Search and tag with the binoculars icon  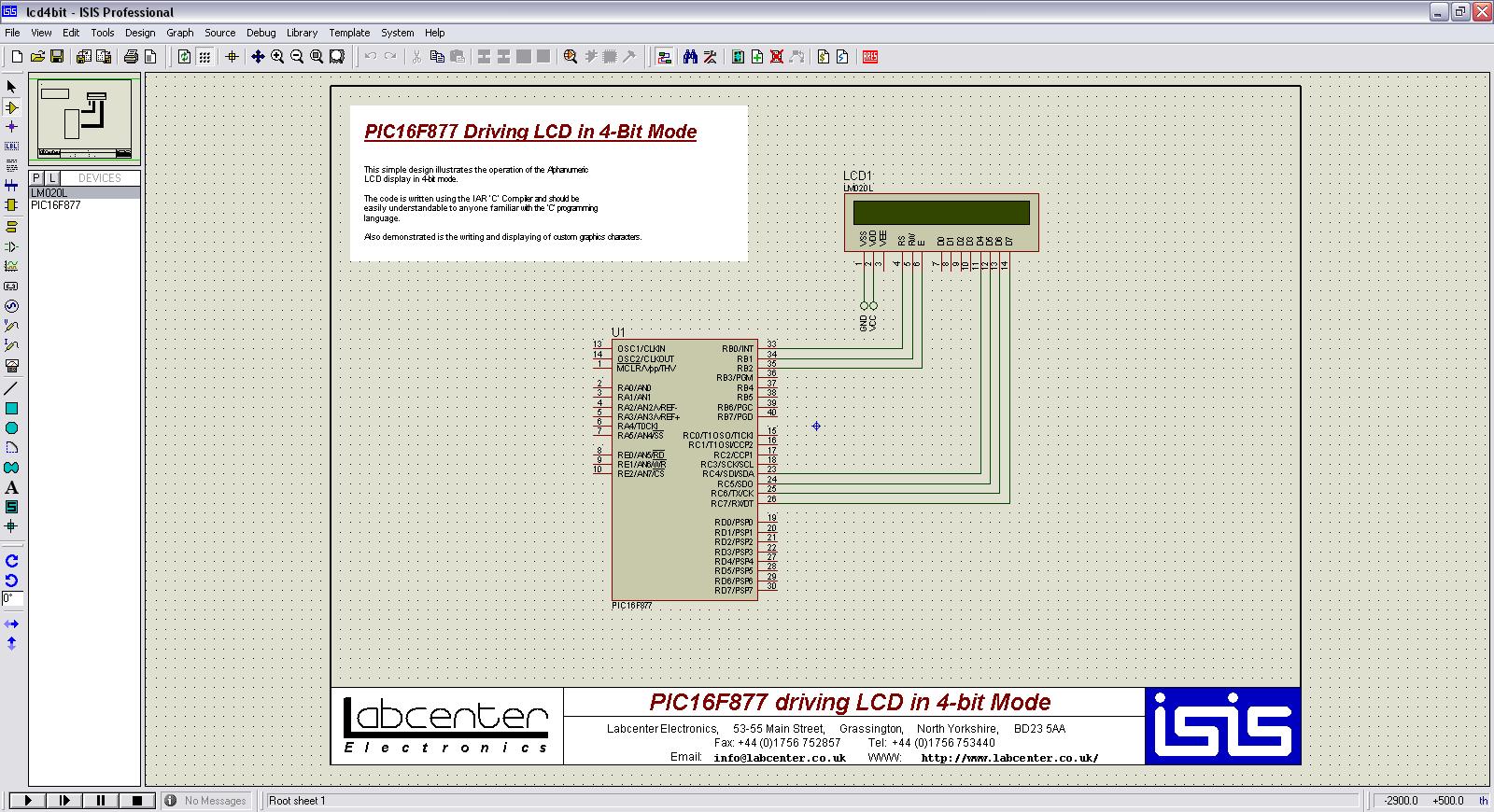[690, 57]
